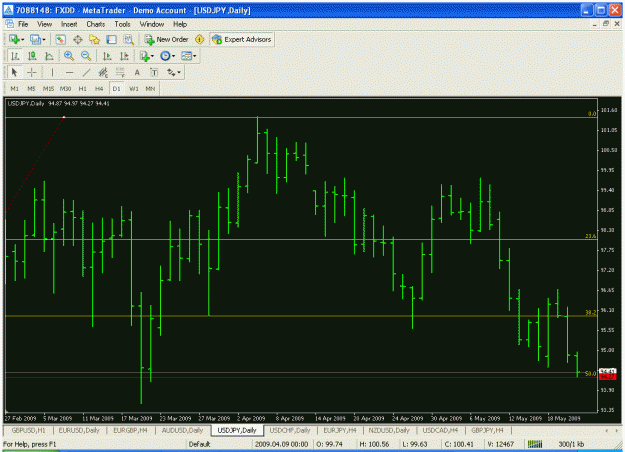Zoom out of the chart

click(86, 56)
